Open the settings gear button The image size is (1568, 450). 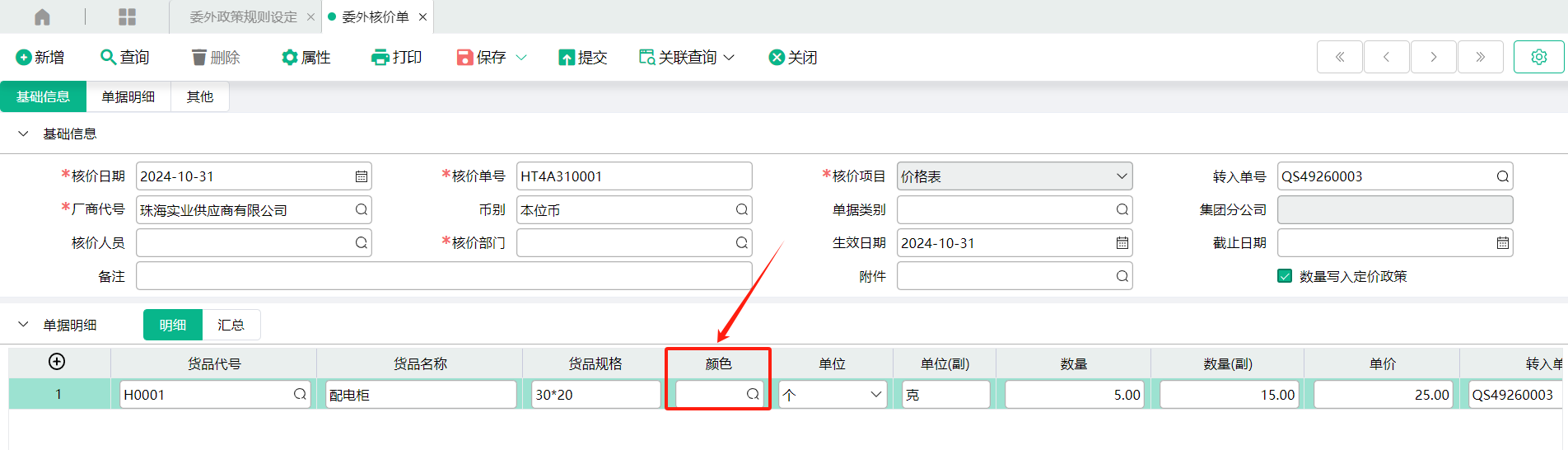click(x=1538, y=57)
